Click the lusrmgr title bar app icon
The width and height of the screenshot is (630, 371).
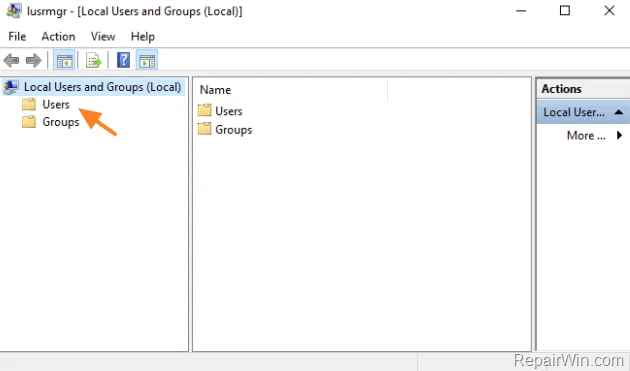tap(14, 11)
